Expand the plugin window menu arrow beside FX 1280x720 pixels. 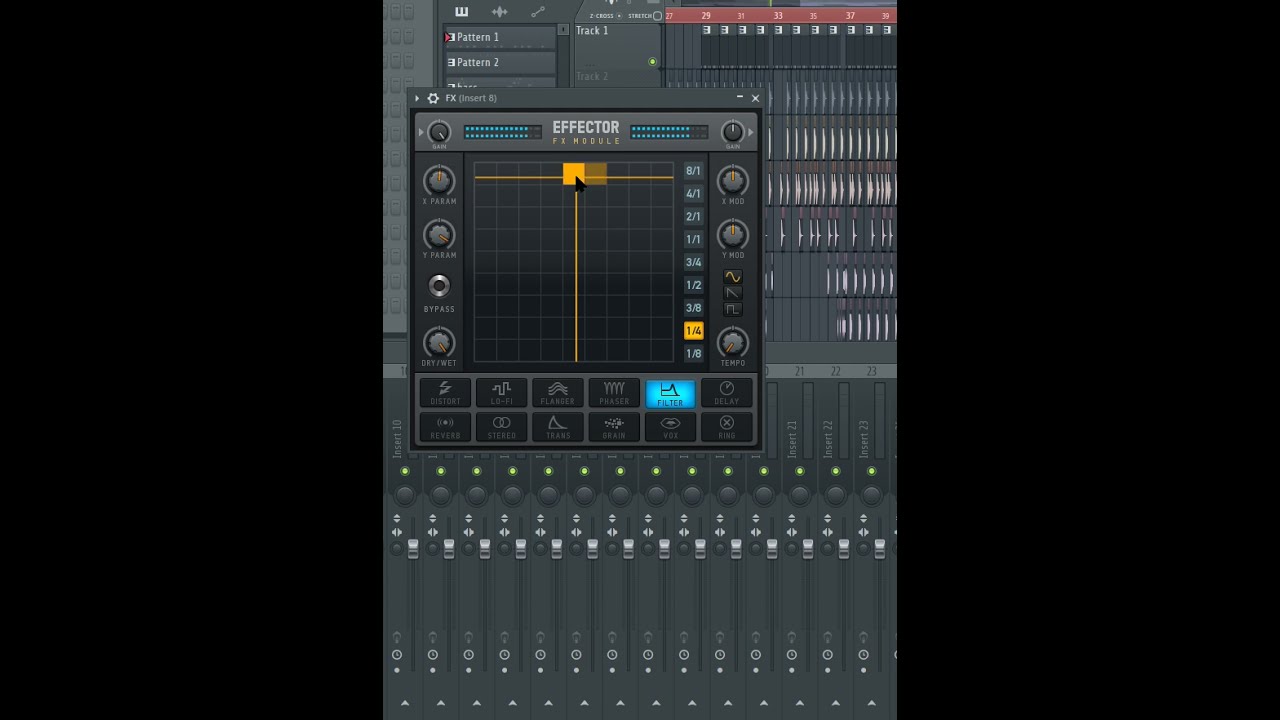pos(417,98)
